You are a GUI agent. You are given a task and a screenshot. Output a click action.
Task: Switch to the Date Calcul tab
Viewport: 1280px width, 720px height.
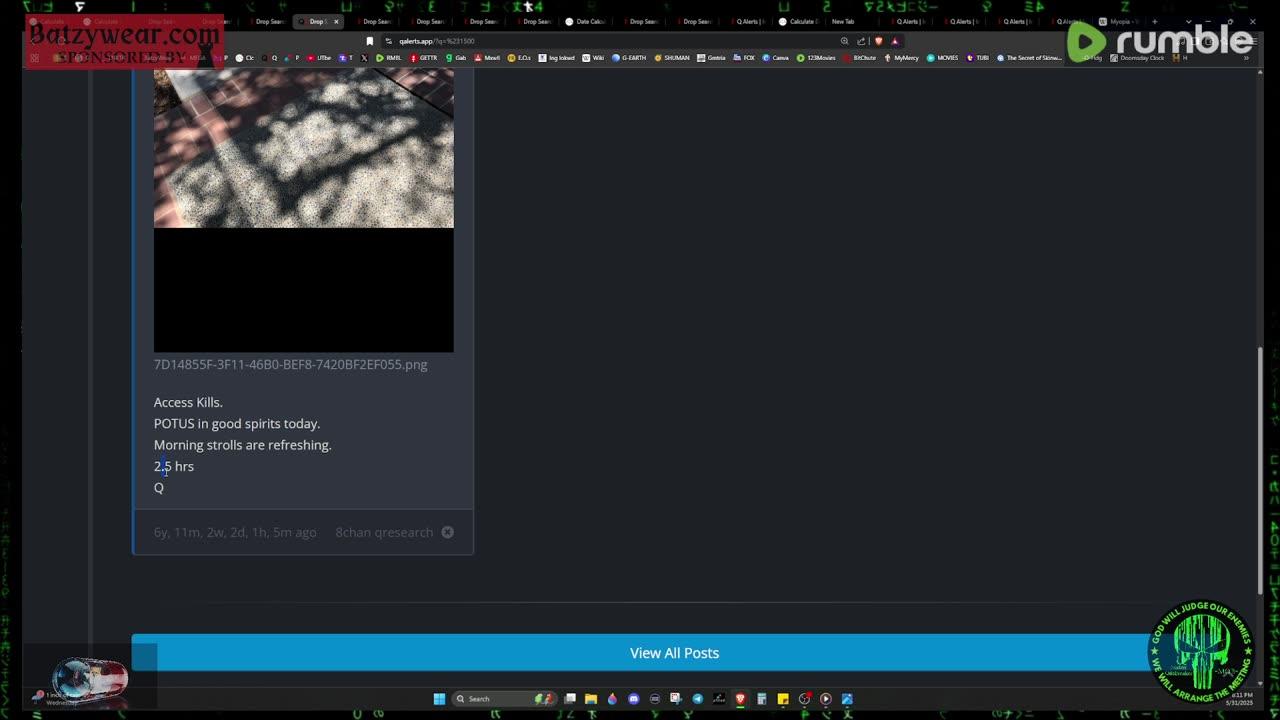coord(585,21)
